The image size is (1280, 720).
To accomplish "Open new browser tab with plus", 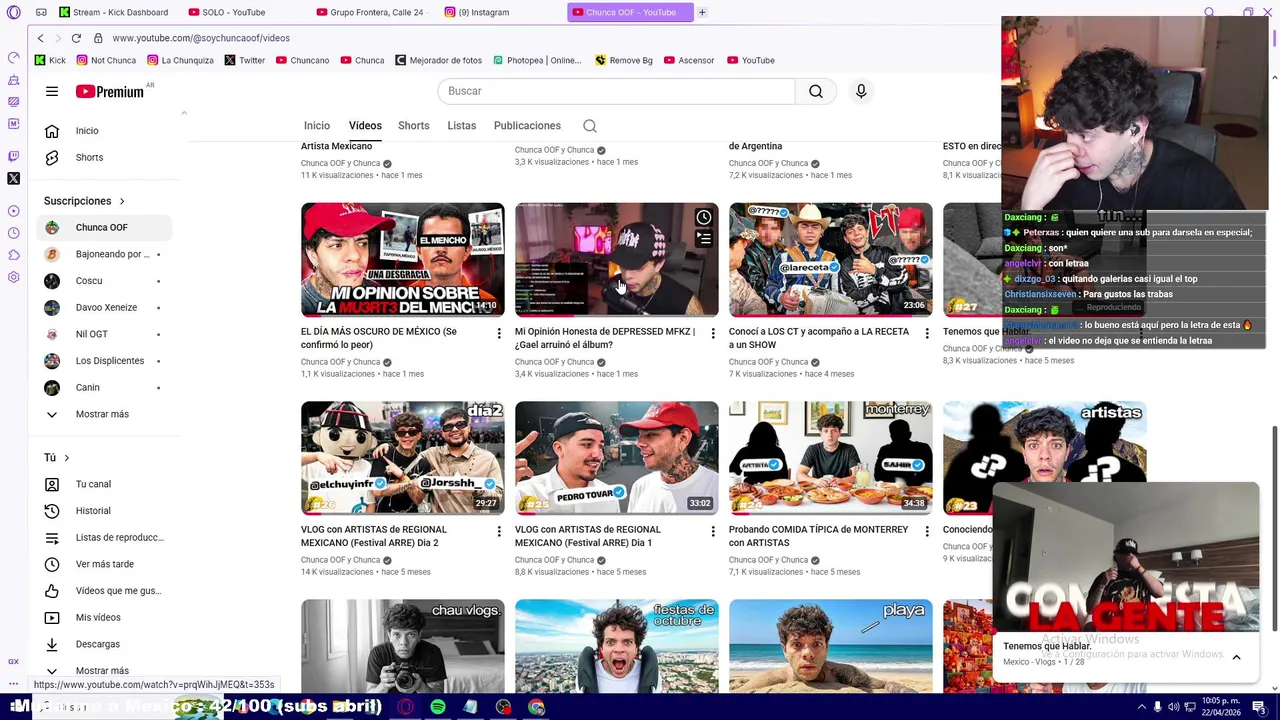I will 702,12.
